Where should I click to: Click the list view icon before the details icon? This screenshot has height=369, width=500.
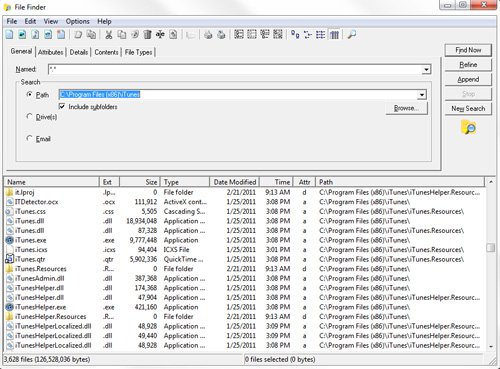click(321, 34)
